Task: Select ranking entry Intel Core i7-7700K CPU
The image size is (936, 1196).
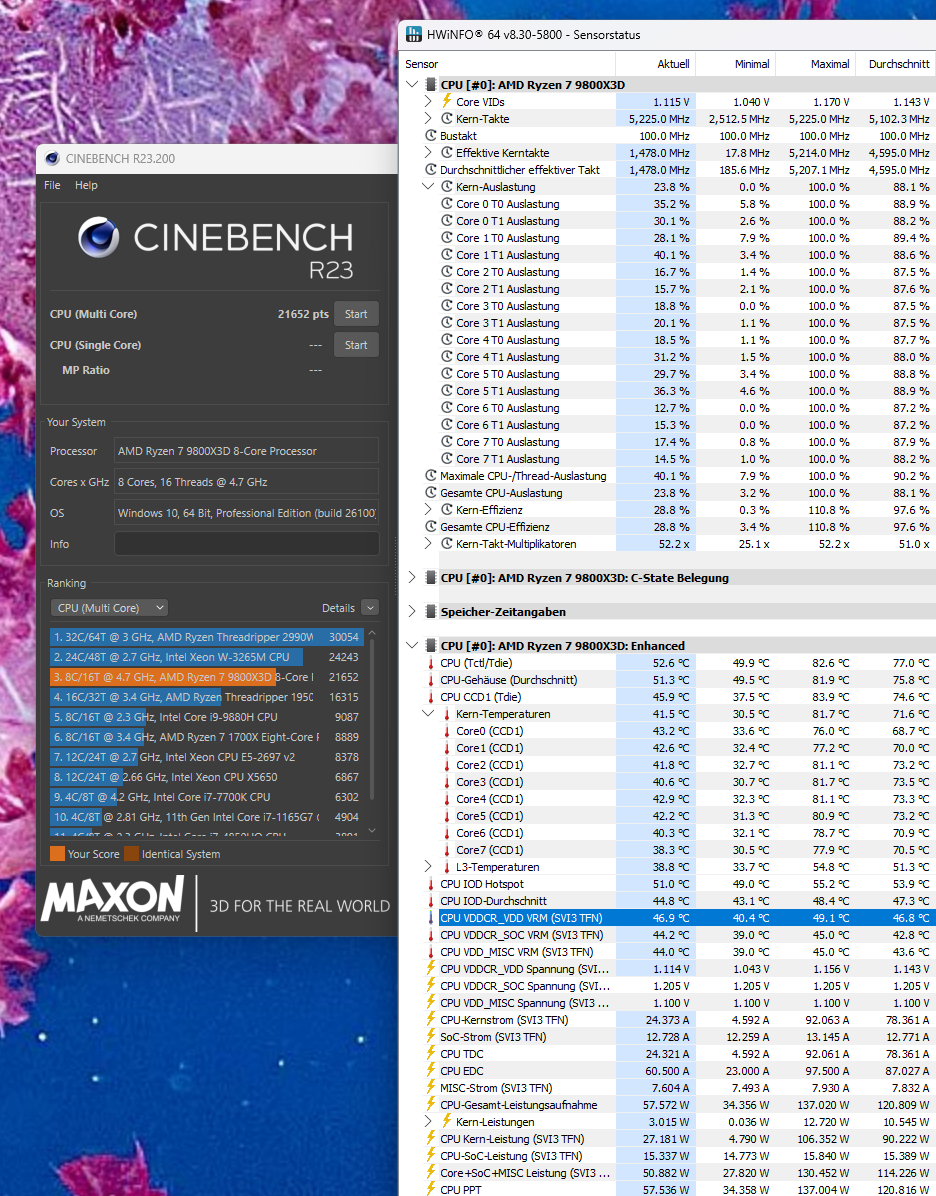Action: click(x=205, y=797)
